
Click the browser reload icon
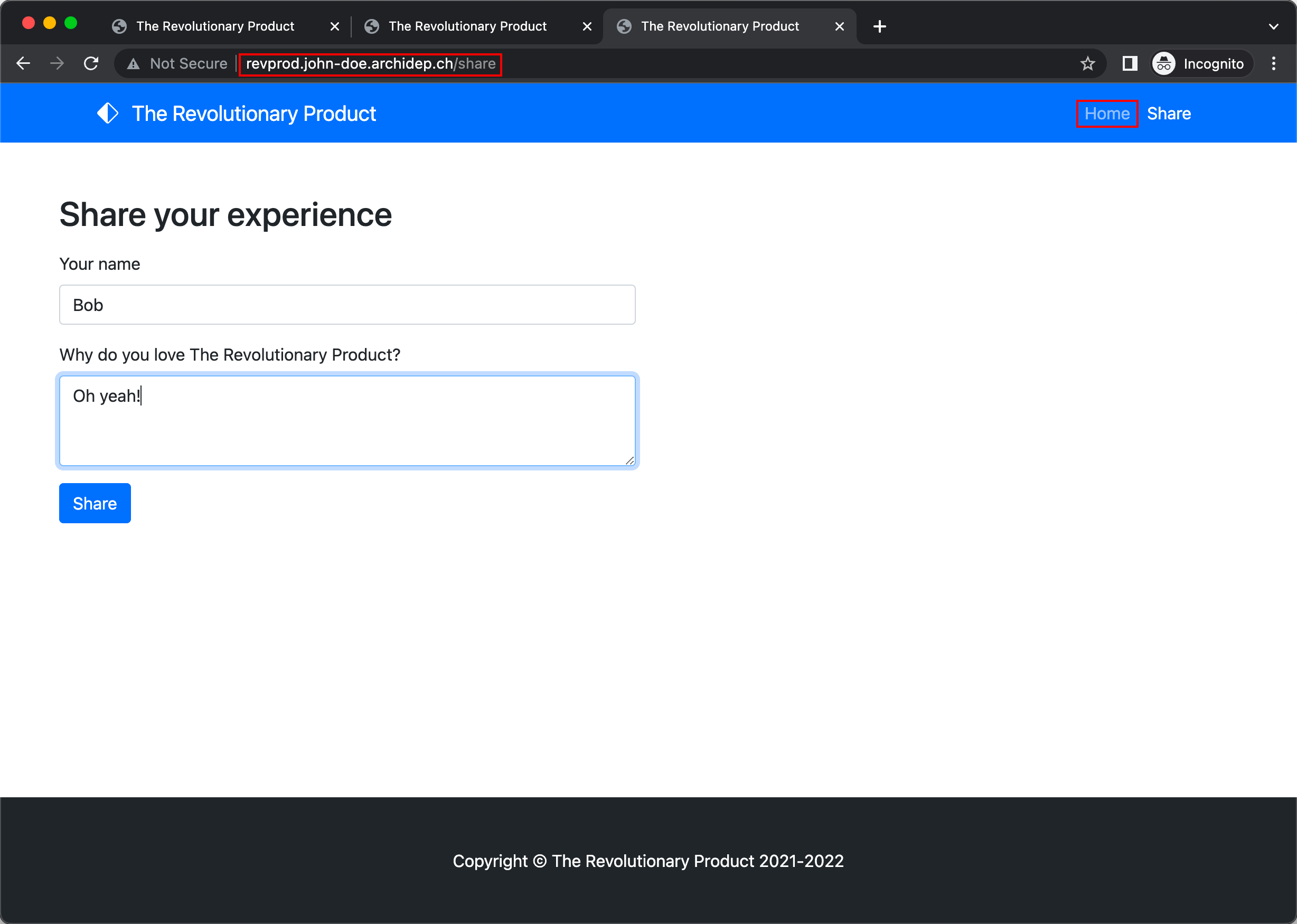point(91,63)
